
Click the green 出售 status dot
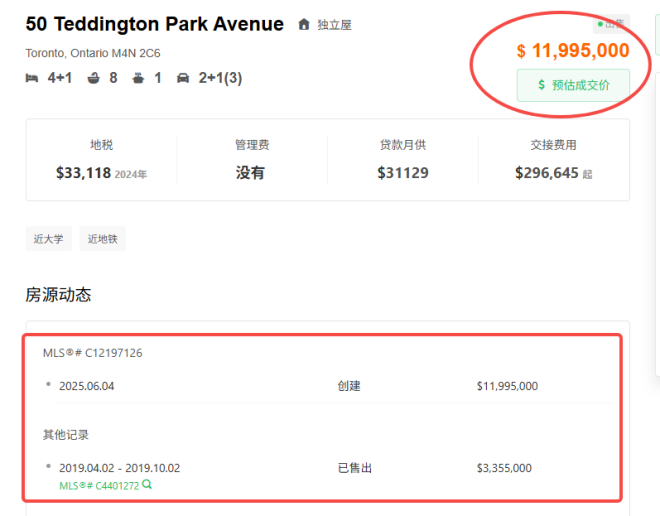(x=601, y=23)
